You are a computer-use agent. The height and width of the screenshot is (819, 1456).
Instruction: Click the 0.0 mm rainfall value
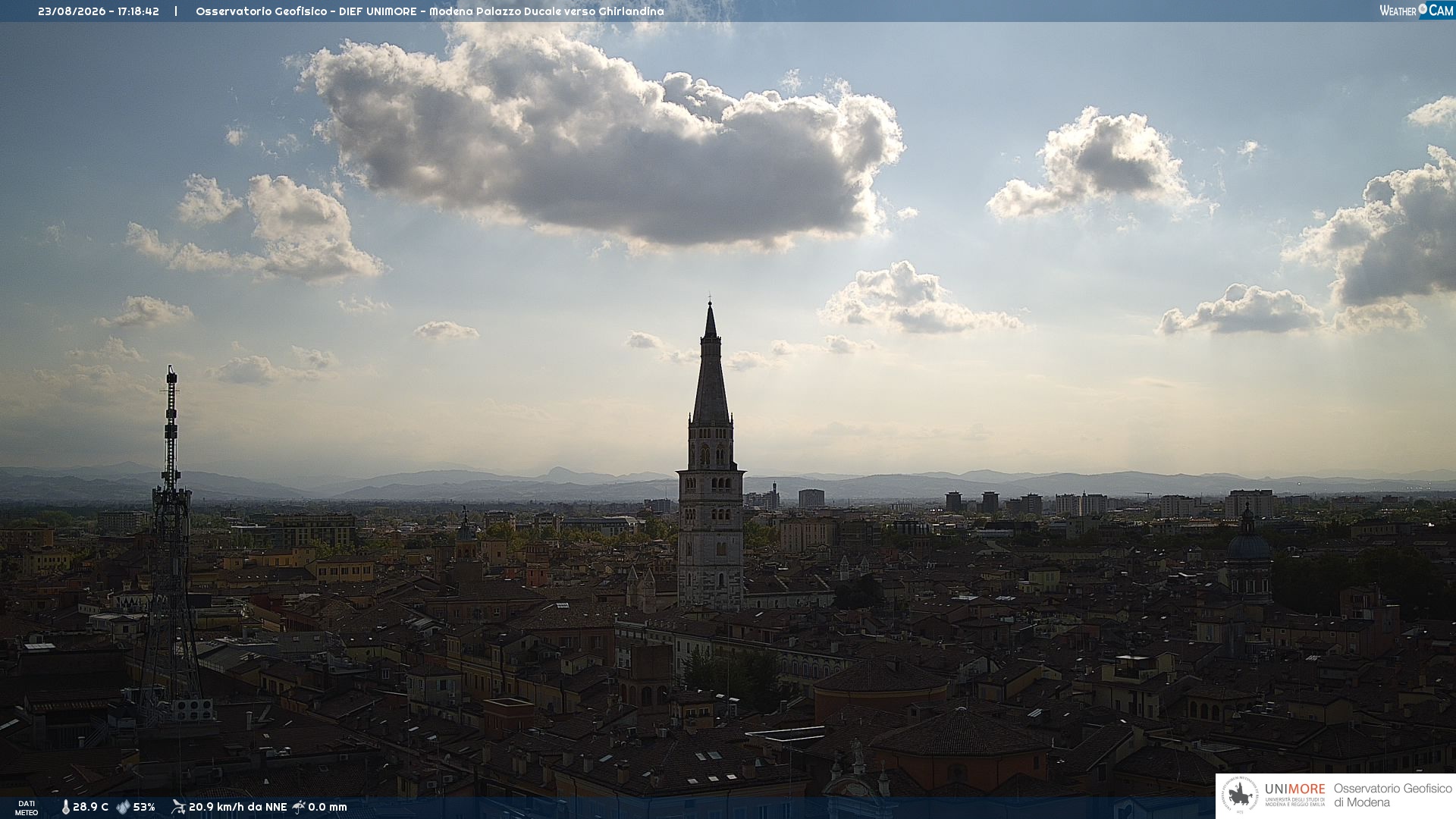[x=328, y=808]
